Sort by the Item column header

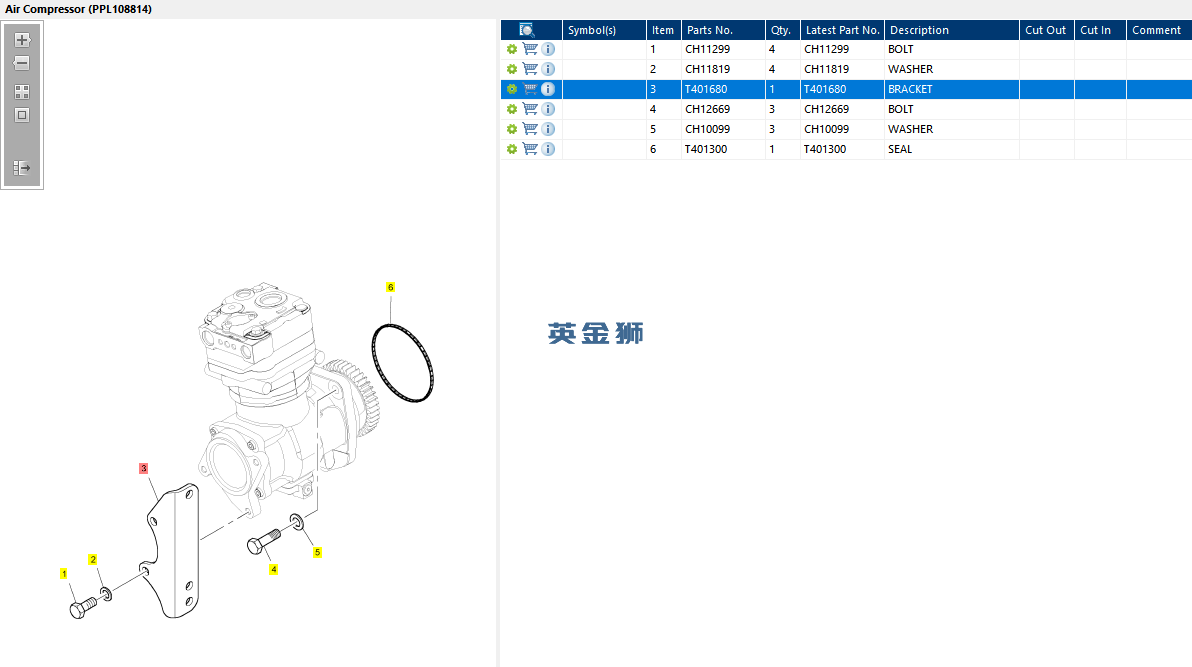tap(664, 30)
